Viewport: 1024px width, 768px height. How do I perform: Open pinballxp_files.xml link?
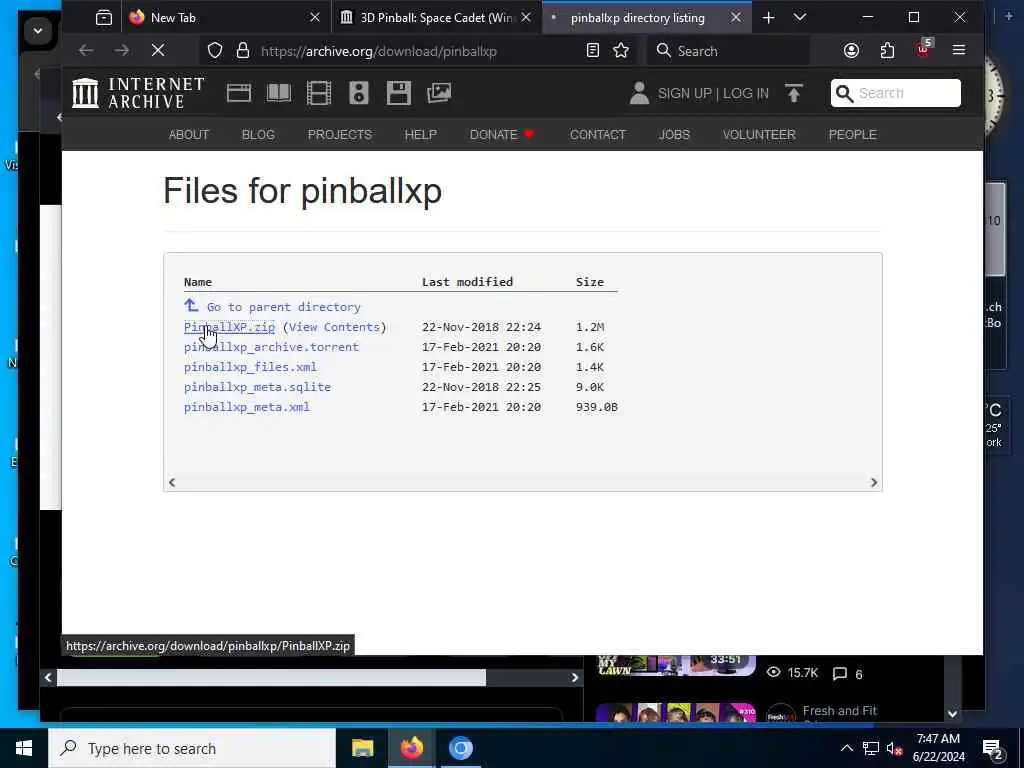click(250, 367)
